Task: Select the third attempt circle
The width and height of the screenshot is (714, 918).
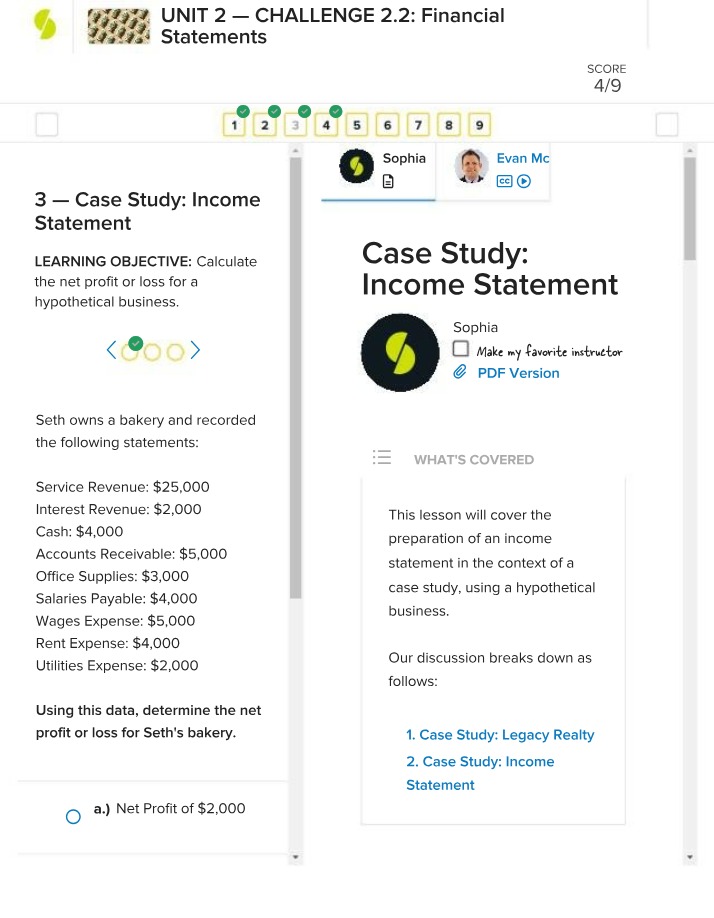Action: click(x=175, y=352)
